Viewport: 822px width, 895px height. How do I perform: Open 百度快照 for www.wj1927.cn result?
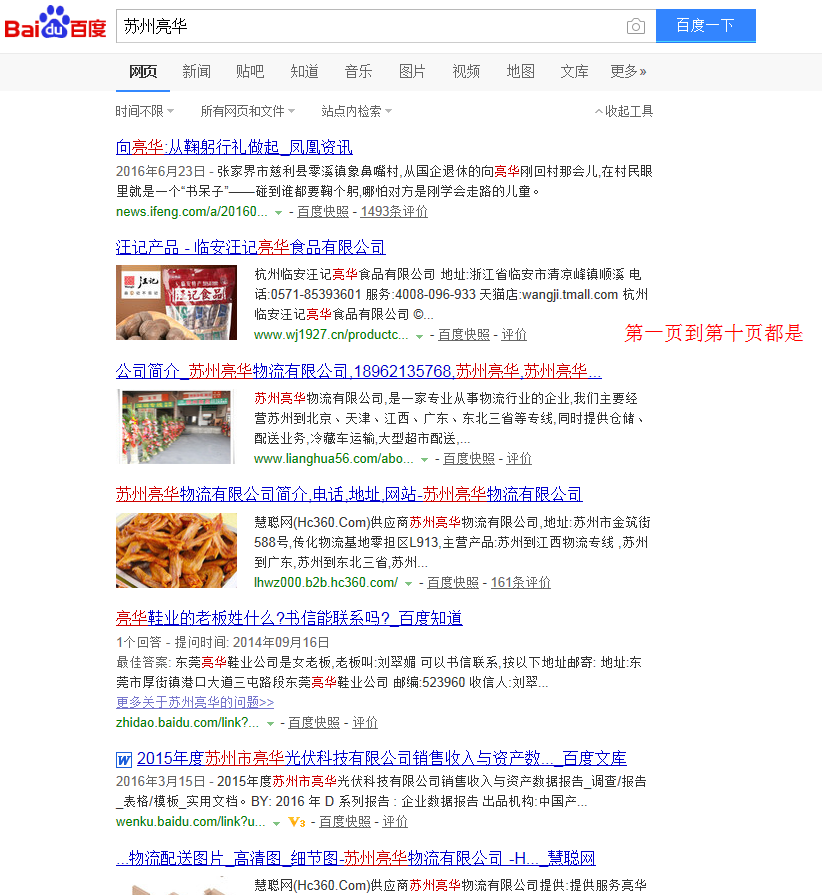pos(464,335)
